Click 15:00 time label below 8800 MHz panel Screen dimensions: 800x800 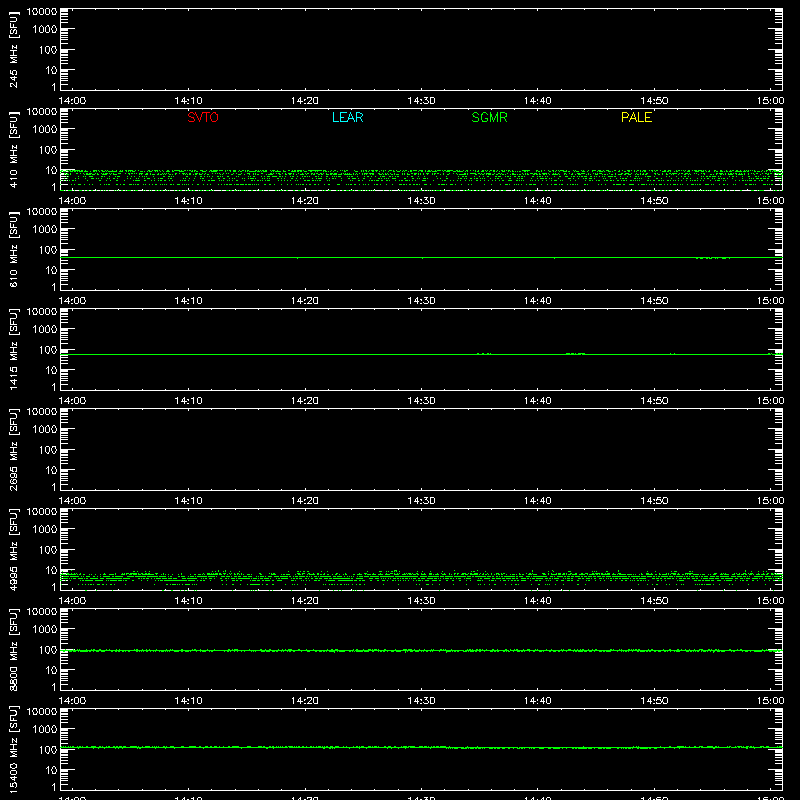pos(770,701)
